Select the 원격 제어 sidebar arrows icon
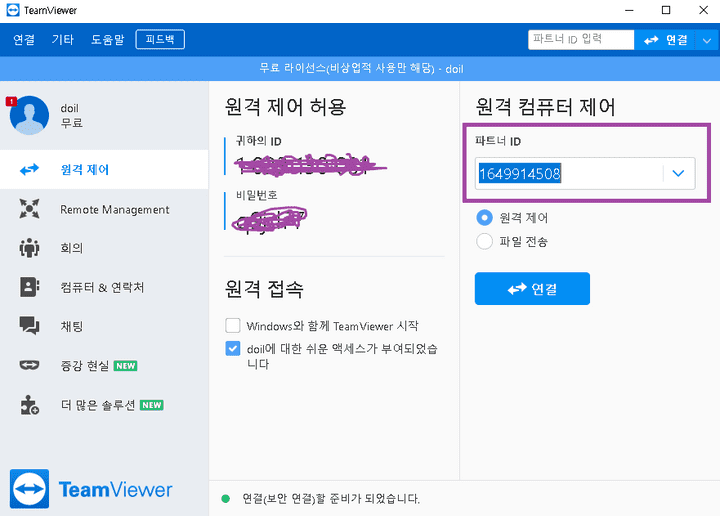This screenshot has height=516, width=720. 29,169
